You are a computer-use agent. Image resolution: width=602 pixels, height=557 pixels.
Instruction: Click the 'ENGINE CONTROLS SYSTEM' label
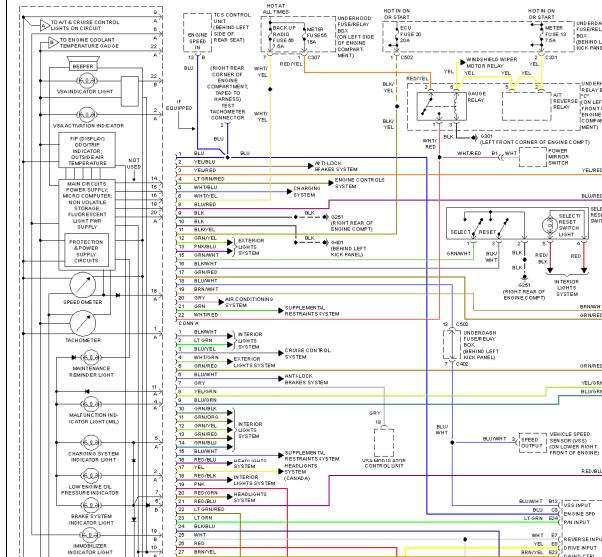359,183
